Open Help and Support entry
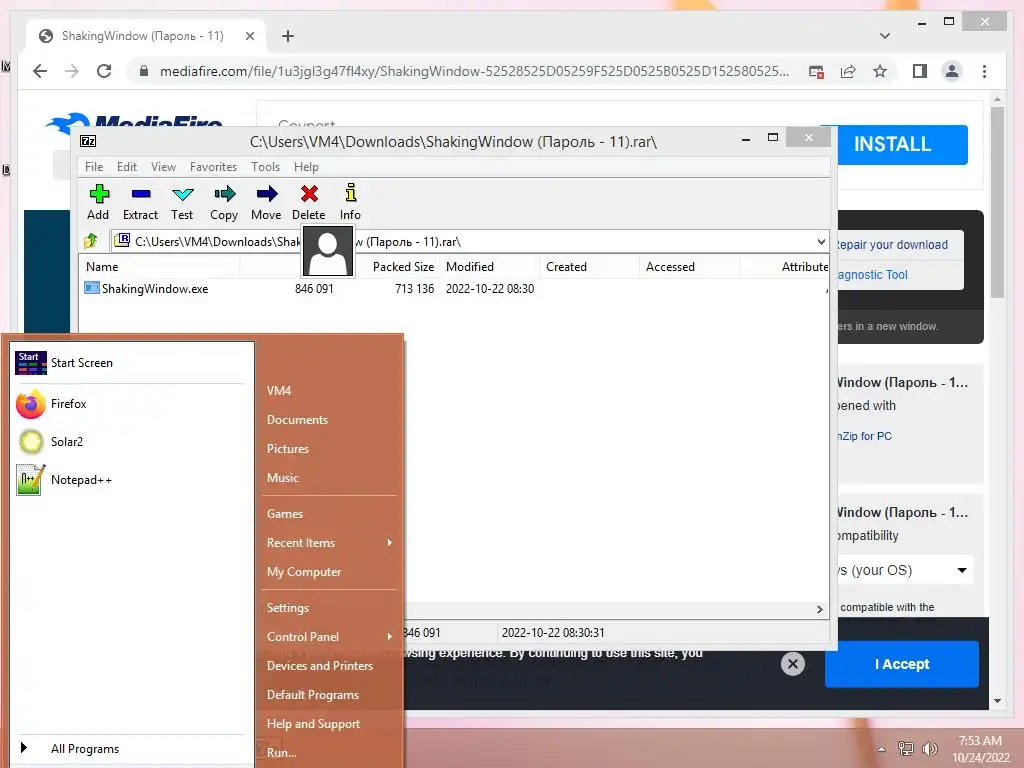 [x=313, y=724]
